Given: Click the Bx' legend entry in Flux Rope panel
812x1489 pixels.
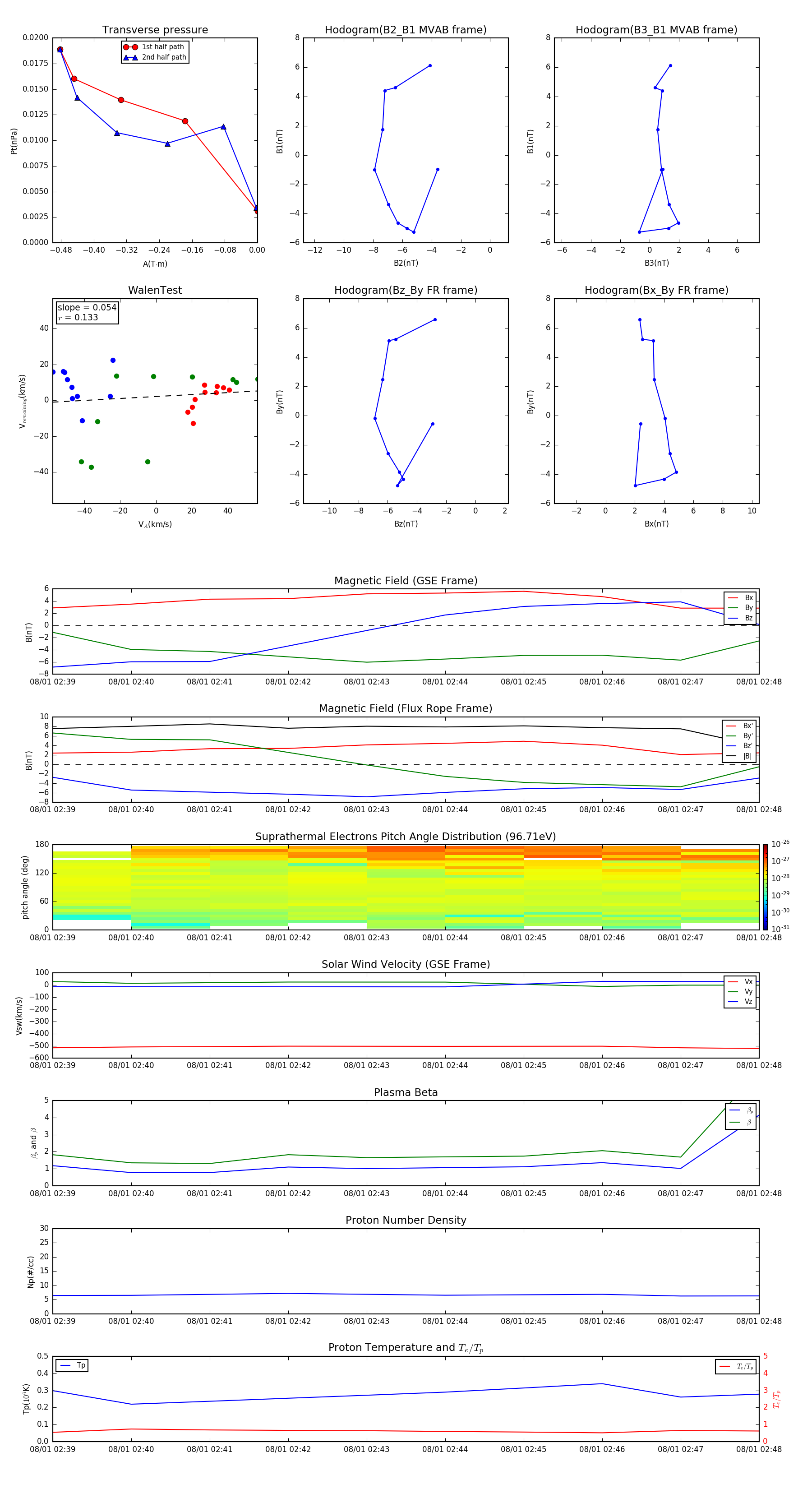Looking at the screenshot, I should click(x=739, y=726).
